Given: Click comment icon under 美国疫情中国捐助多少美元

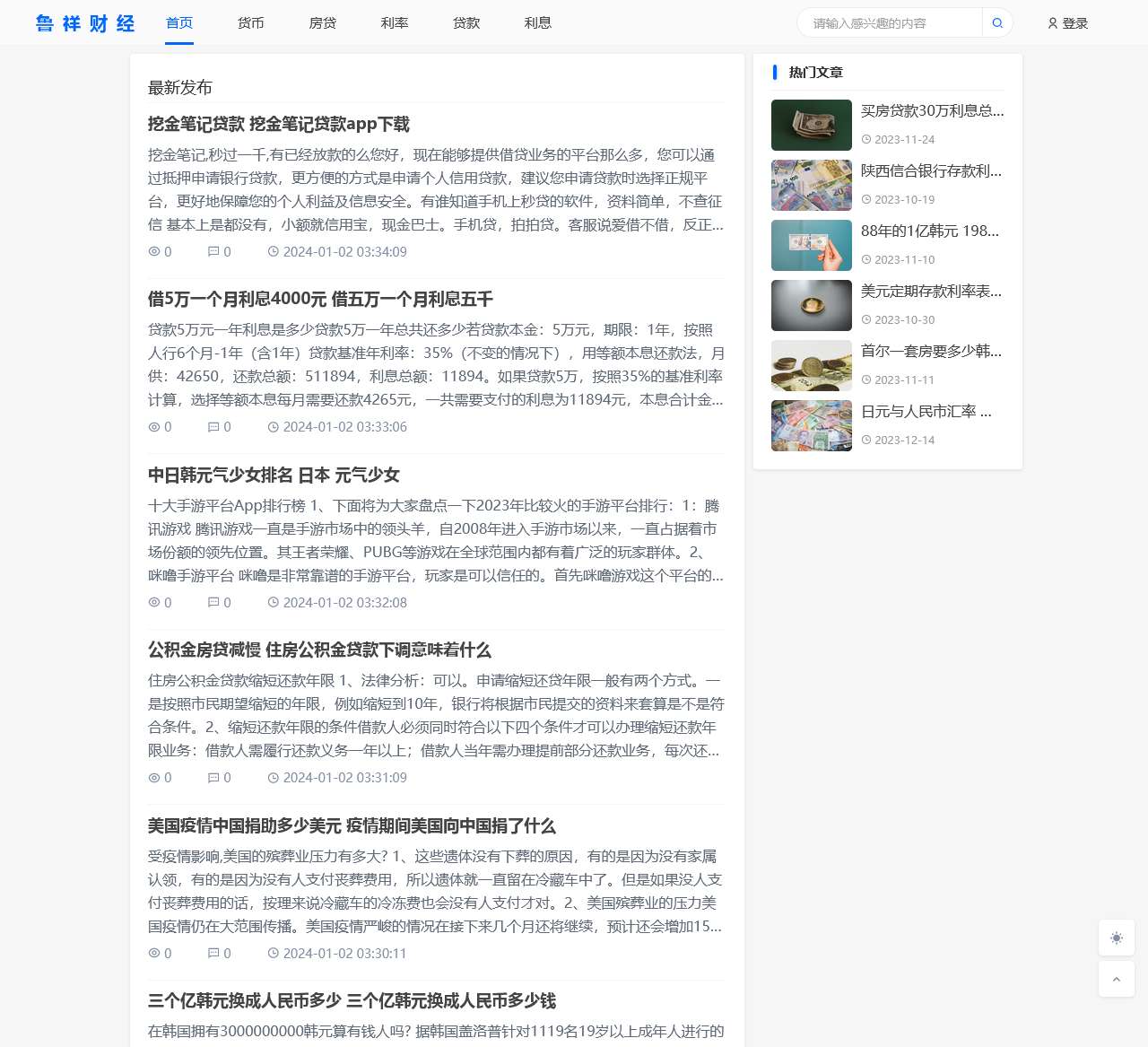Looking at the screenshot, I should (x=213, y=954).
